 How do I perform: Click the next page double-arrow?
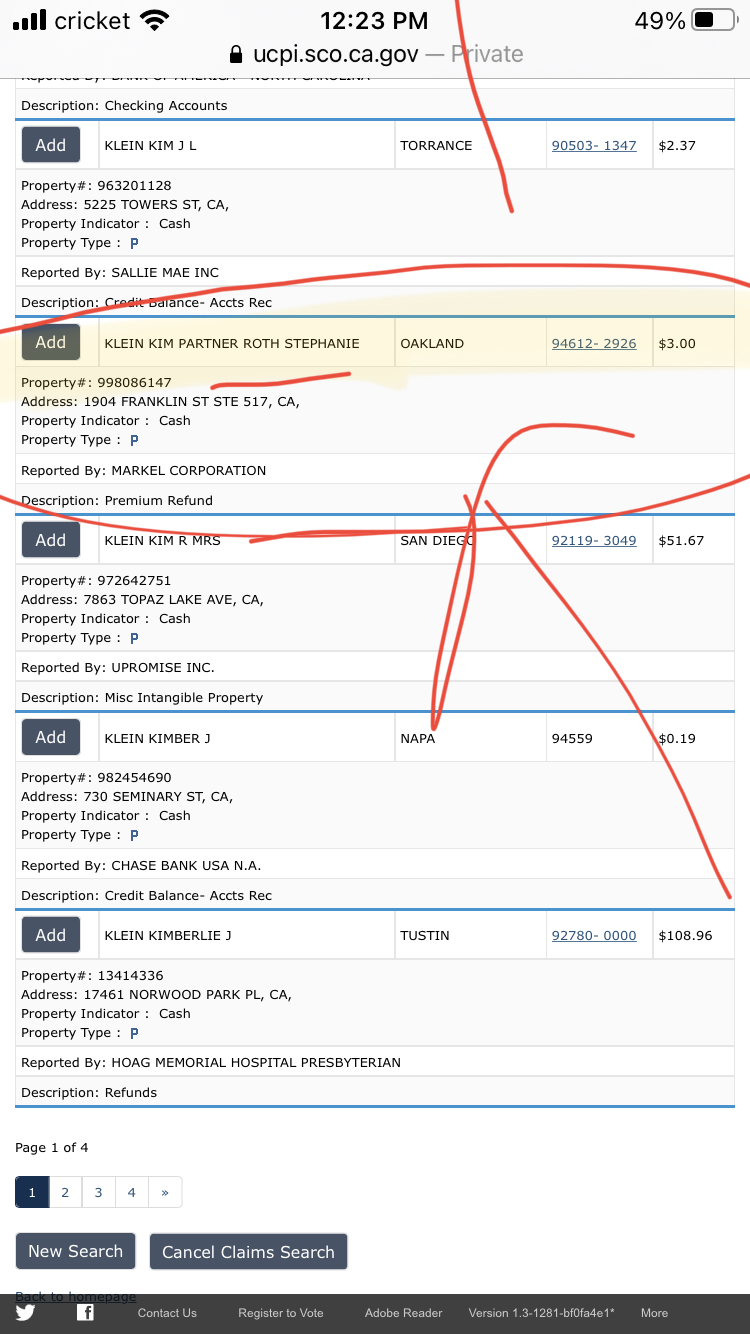(165, 1192)
